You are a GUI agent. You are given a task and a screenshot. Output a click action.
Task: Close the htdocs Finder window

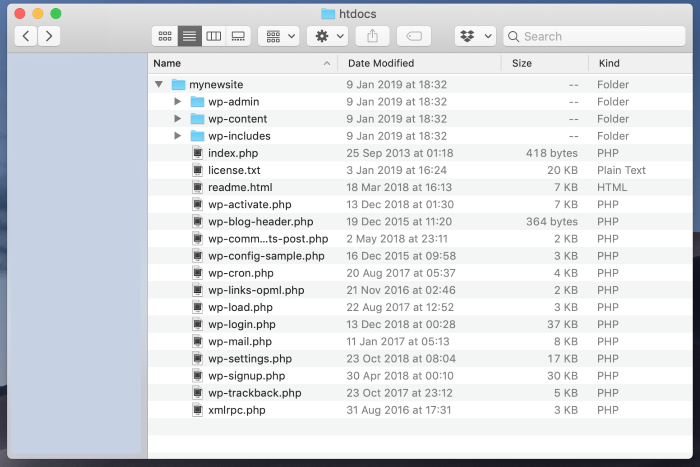(20, 13)
